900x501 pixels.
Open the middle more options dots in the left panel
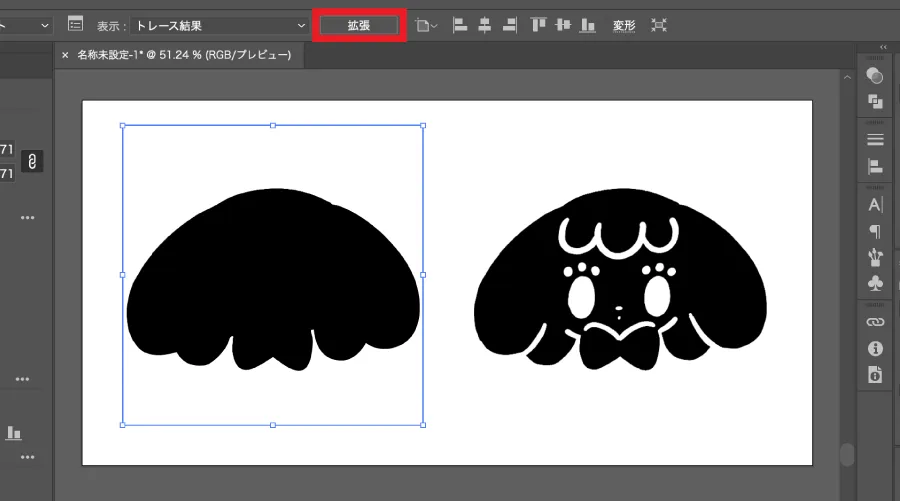pyautogui.click(x=22, y=379)
